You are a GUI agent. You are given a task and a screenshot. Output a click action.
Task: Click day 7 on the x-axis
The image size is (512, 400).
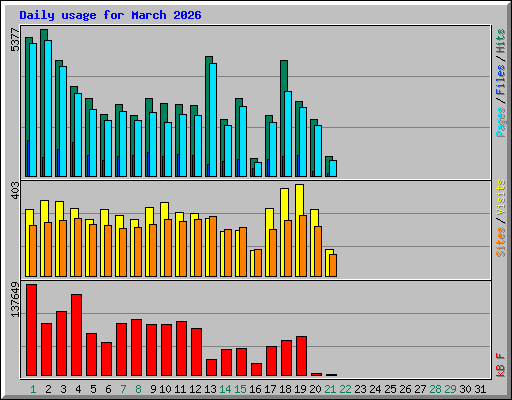[x=123, y=389]
